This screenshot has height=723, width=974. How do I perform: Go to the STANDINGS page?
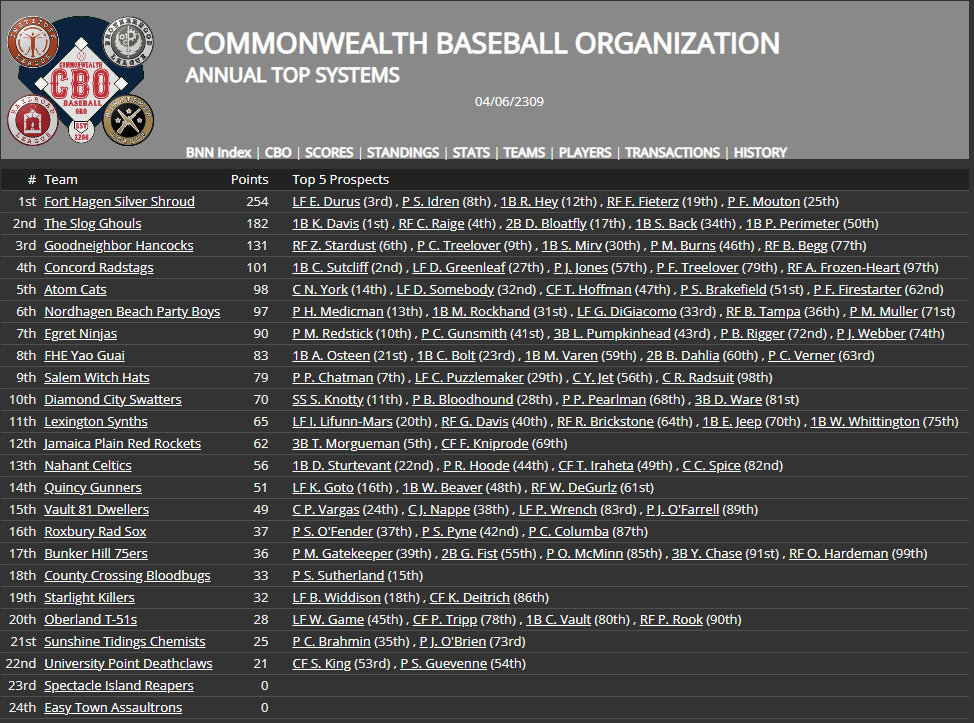click(x=402, y=153)
